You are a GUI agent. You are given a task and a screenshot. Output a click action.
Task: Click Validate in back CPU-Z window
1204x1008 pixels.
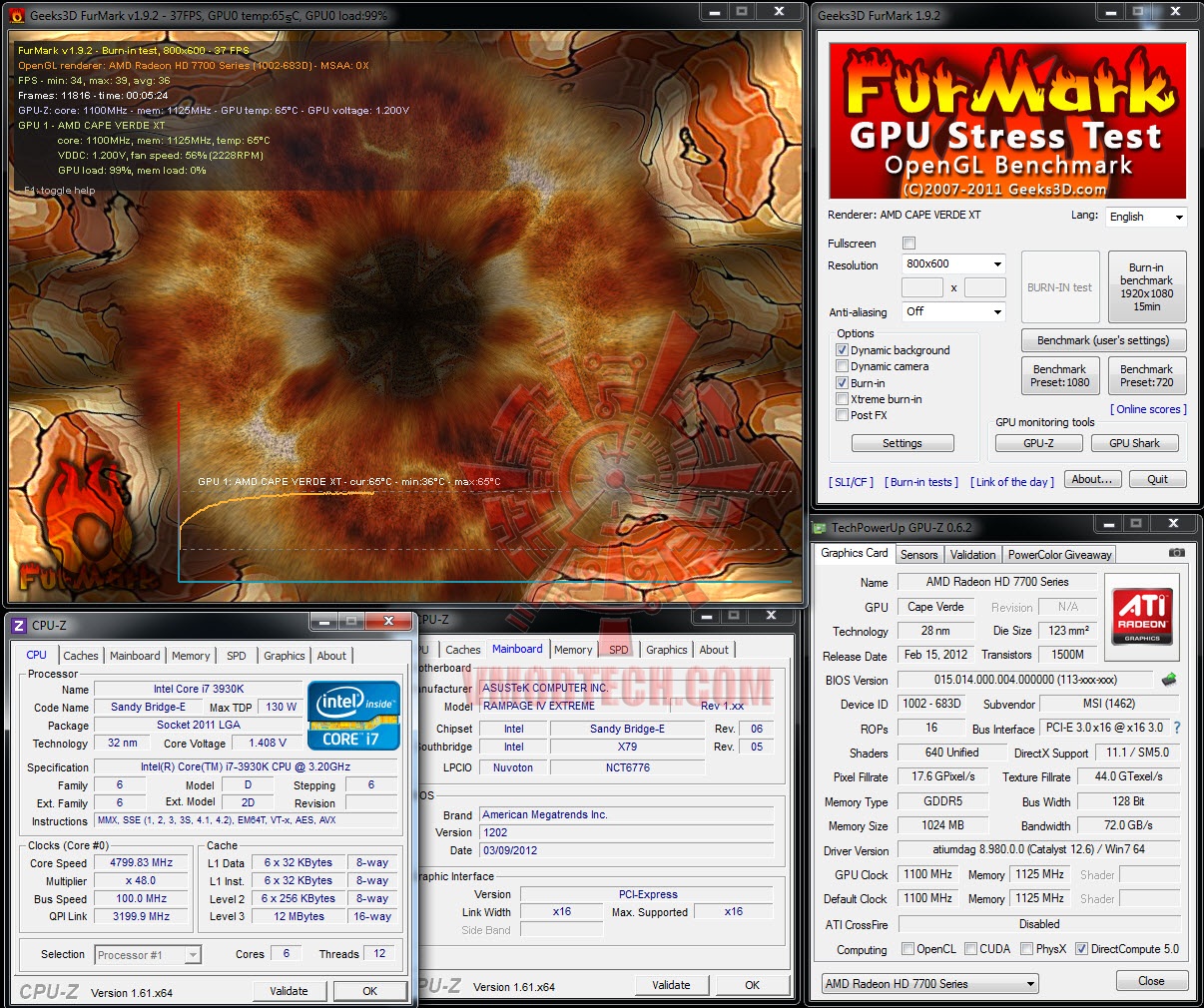pyautogui.click(x=671, y=985)
